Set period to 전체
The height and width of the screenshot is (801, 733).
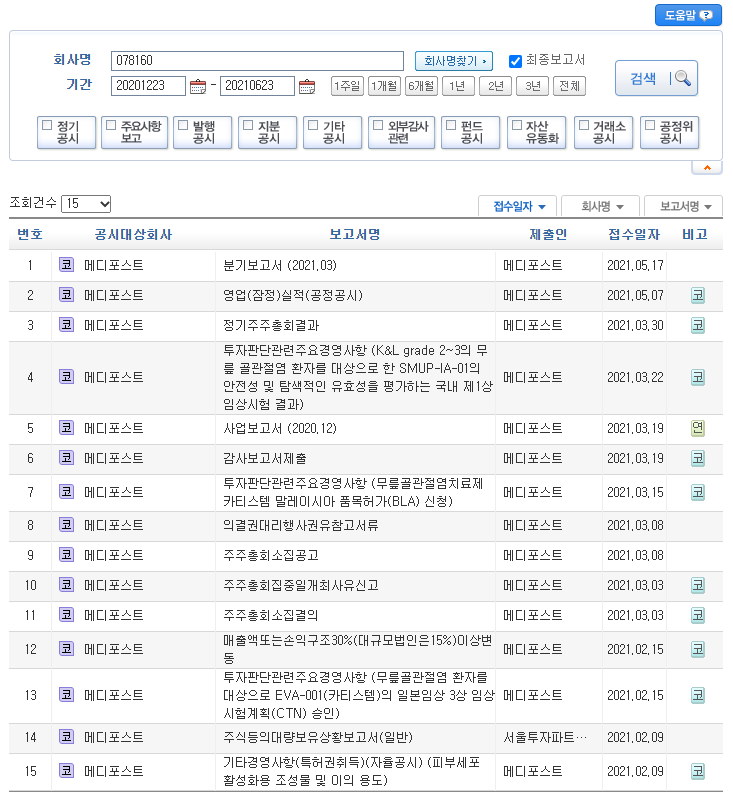569,86
